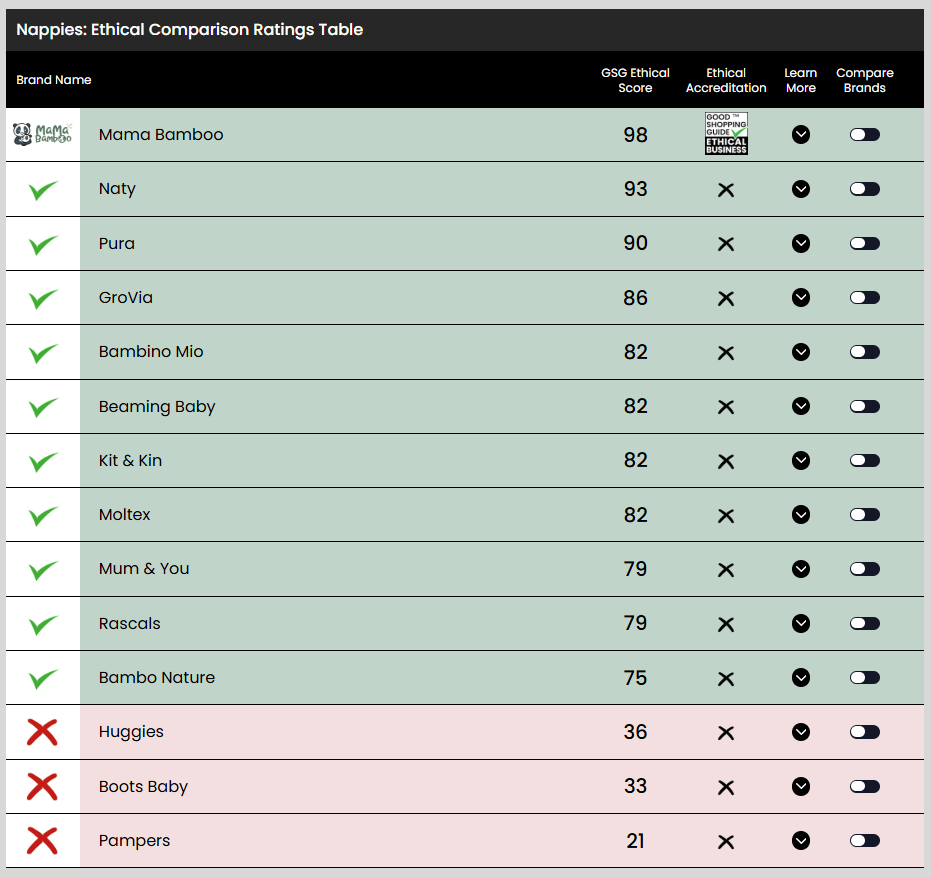
Task: Click the green checkmark beside Bambo Nature
Action: (x=42, y=679)
